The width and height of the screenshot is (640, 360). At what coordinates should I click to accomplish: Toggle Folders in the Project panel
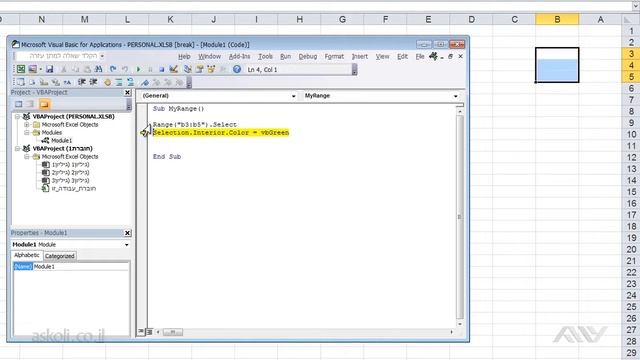pos(44,104)
